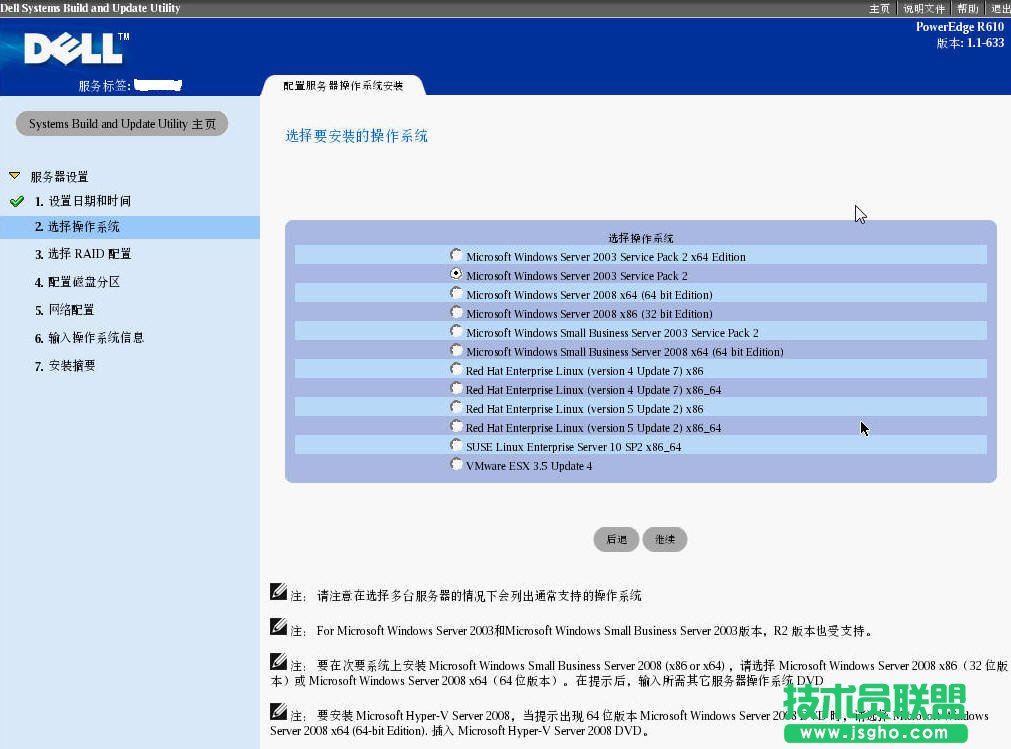Image resolution: width=1011 pixels, height=749 pixels.
Task: Collapse the 服务器设置 section
Action: pyautogui.click(x=14, y=176)
